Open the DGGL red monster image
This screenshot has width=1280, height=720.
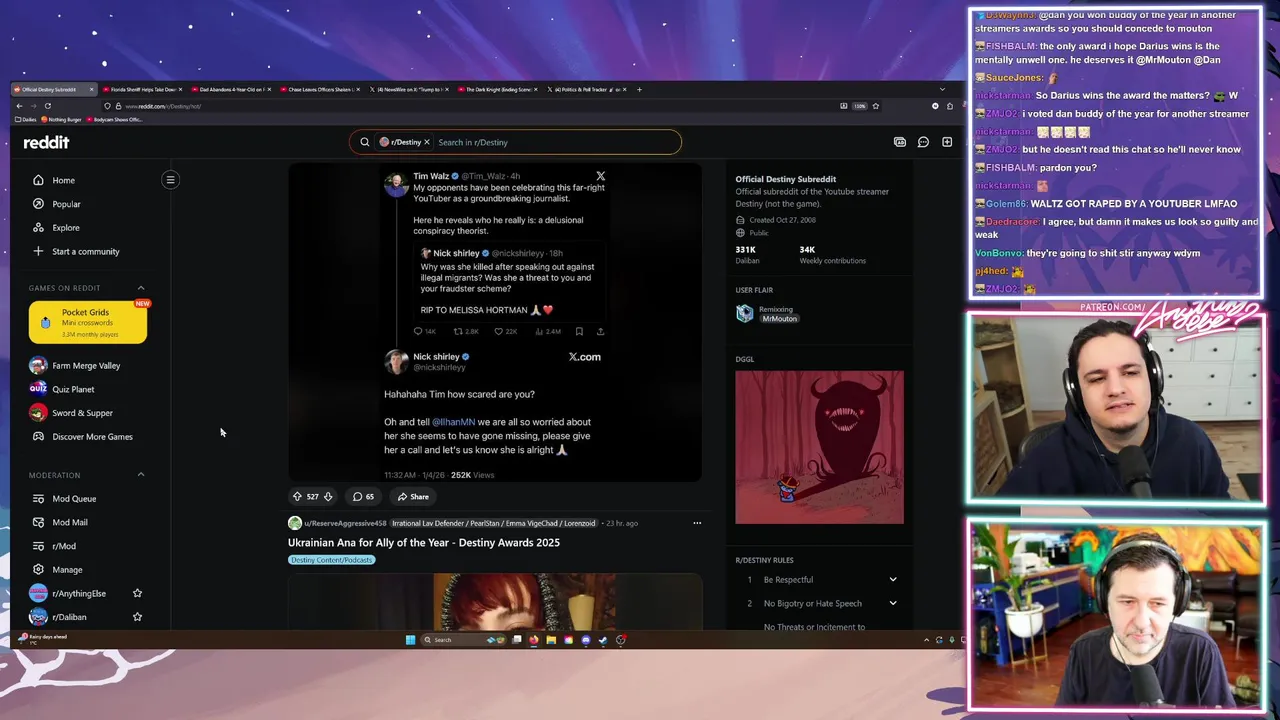pos(819,447)
